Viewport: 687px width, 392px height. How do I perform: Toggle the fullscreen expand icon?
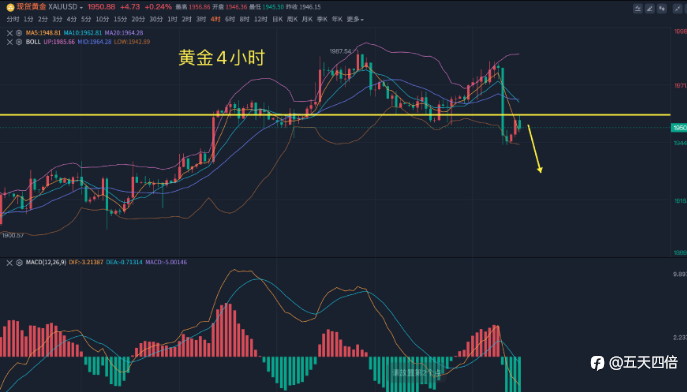click(x=677, y=8)
